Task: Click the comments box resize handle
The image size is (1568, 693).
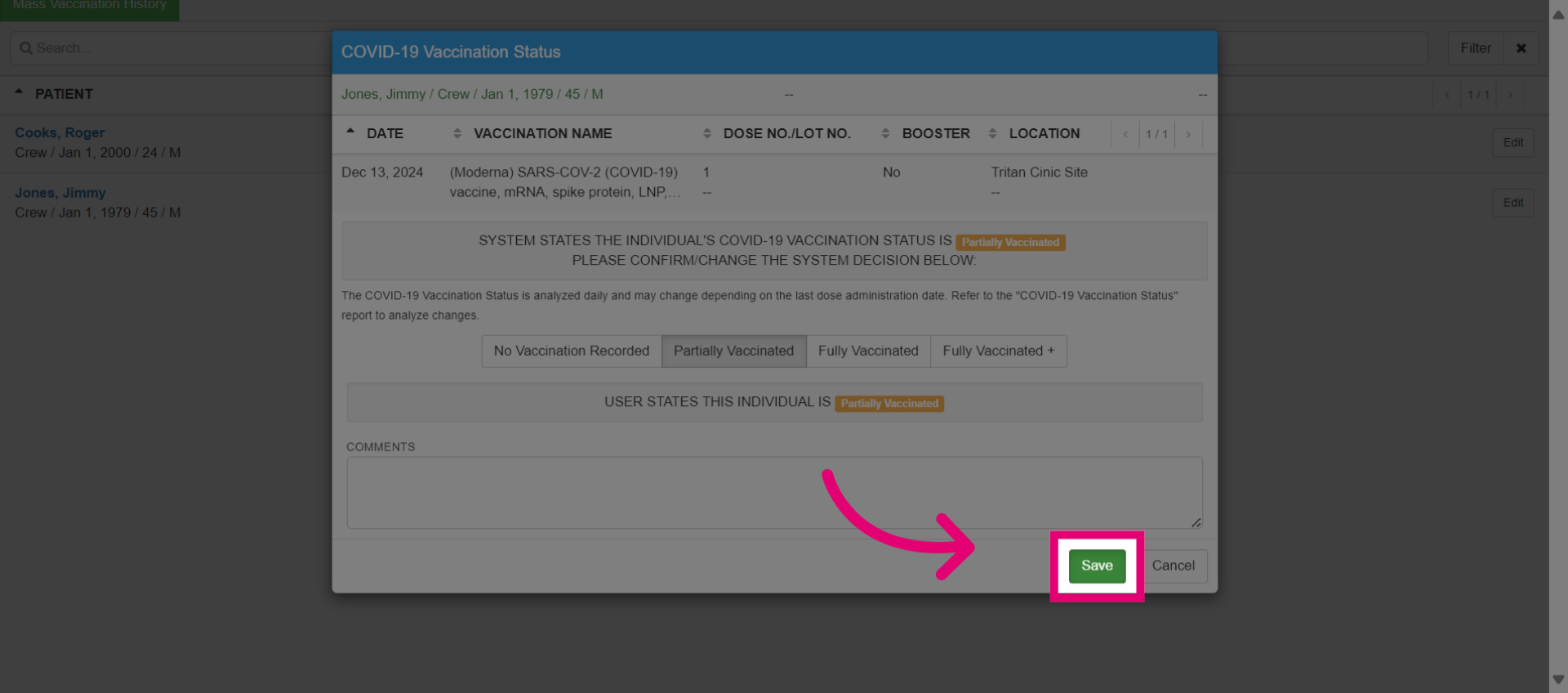Action: [1196, 522]
